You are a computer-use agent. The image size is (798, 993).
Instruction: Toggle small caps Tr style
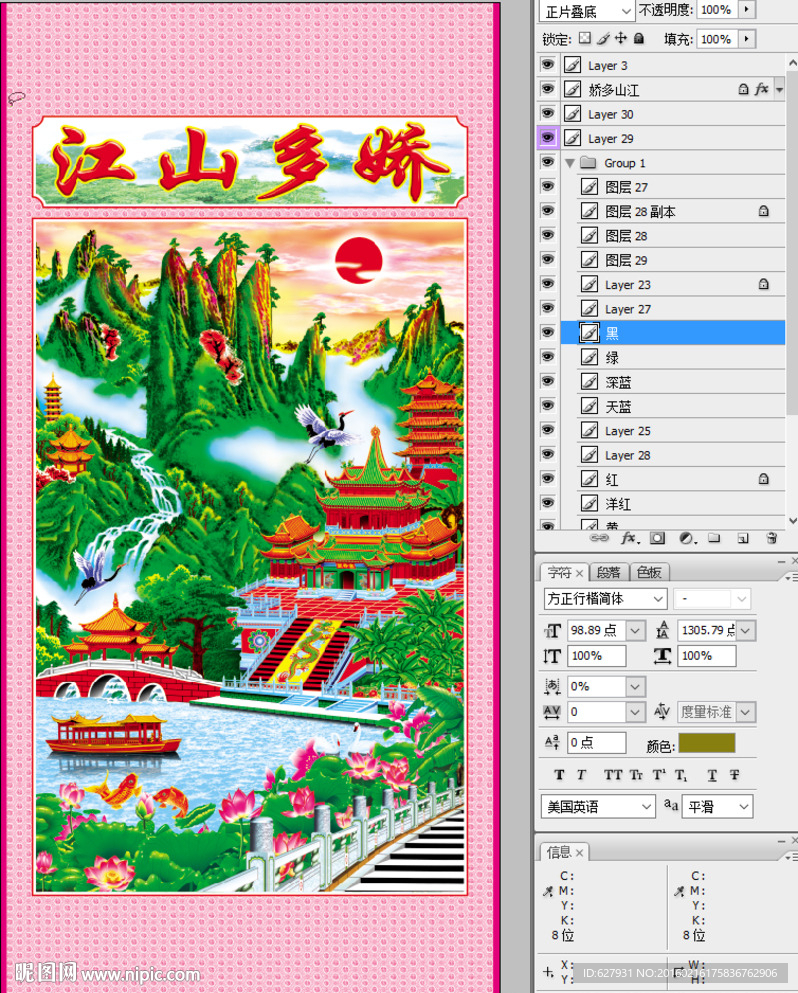point(636,775)
